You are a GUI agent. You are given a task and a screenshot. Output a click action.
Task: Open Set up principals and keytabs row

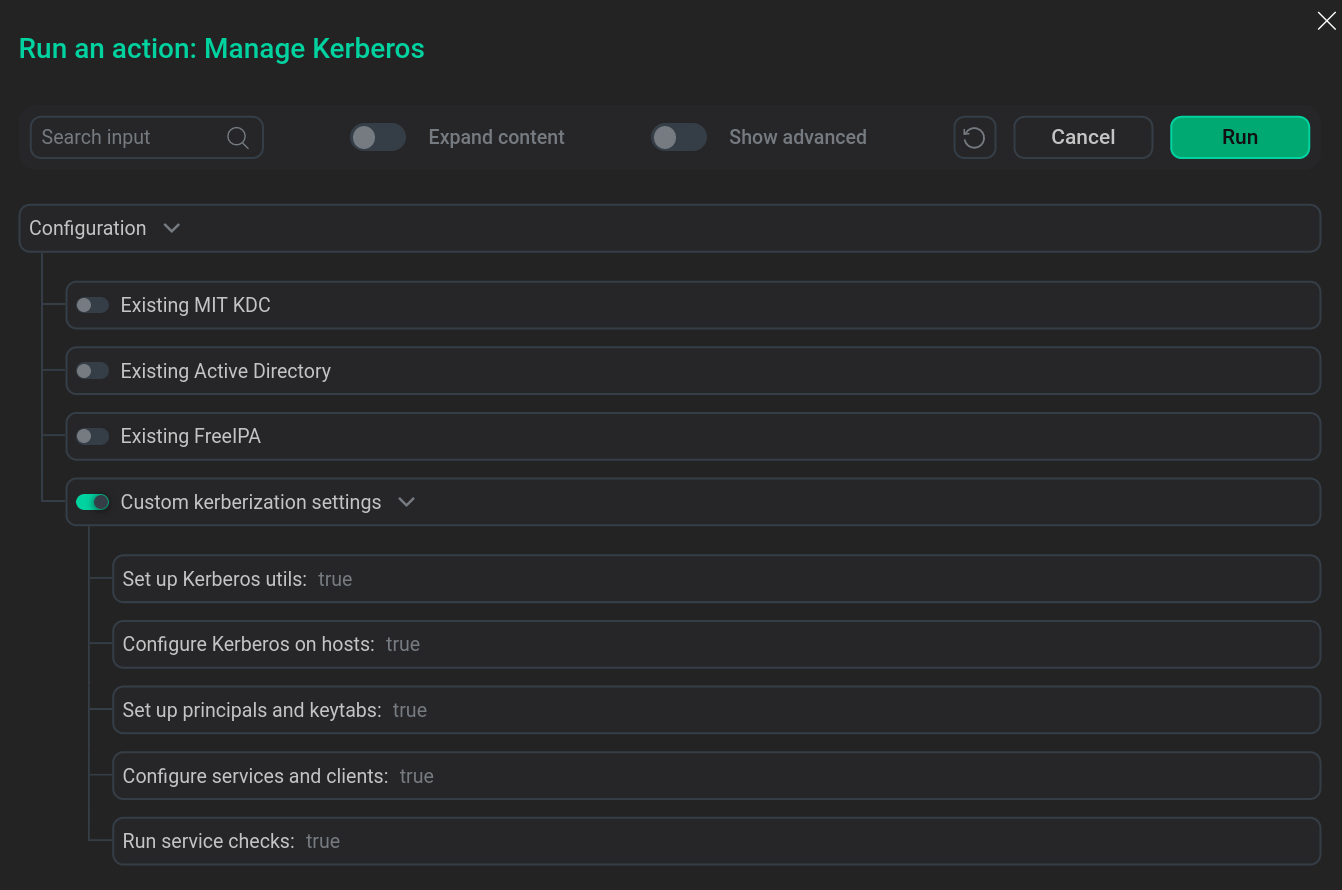click(x=716, y=710)
